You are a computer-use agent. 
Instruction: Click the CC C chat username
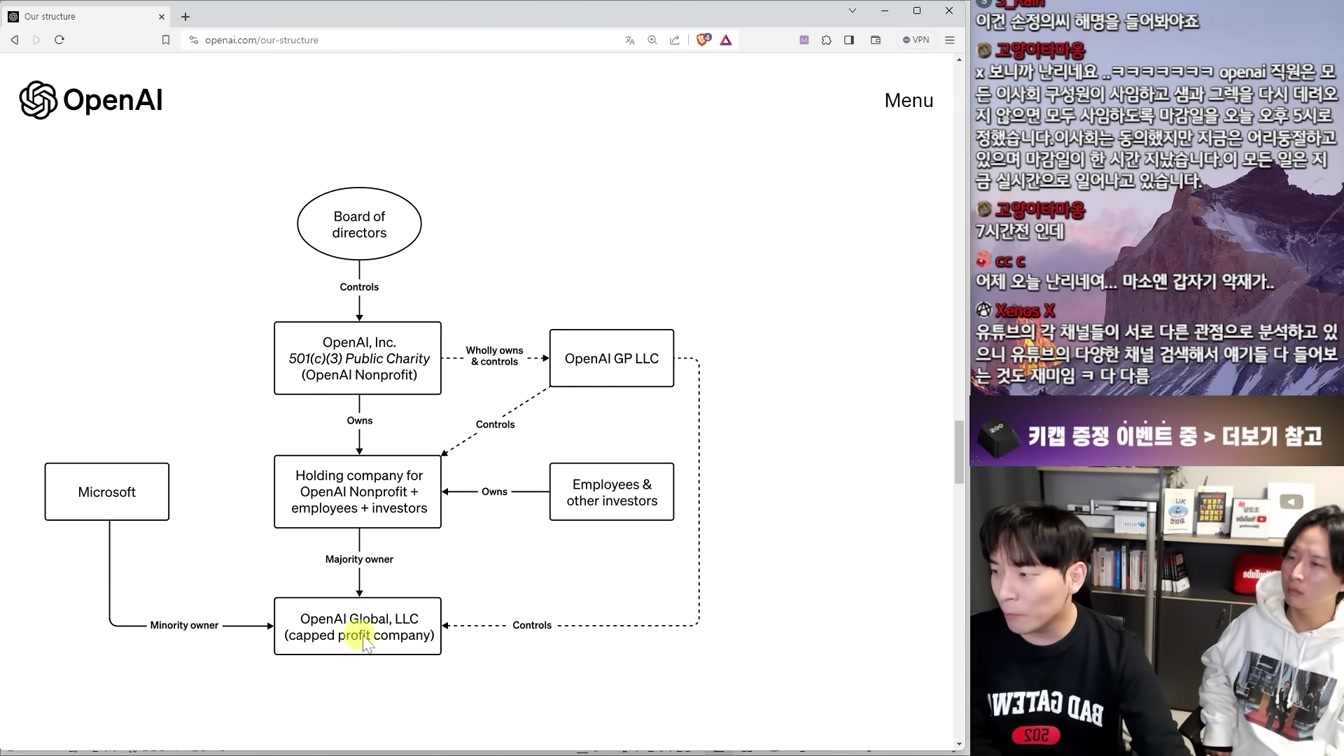(x=1010, y=261)
